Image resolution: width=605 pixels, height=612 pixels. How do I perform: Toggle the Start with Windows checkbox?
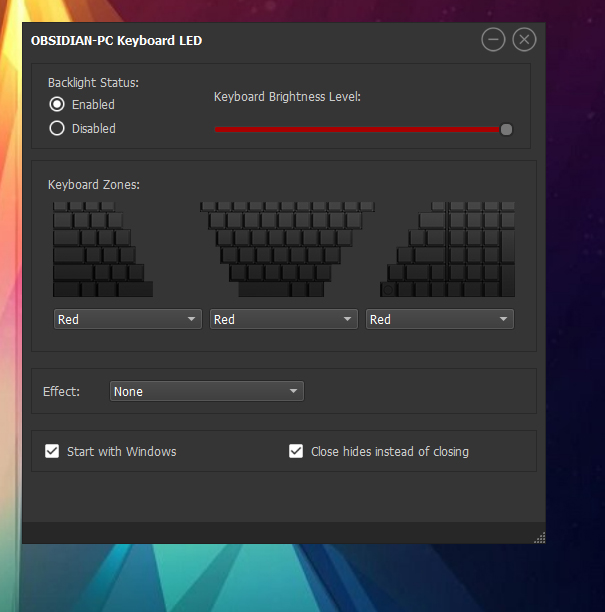coord(52,451)
